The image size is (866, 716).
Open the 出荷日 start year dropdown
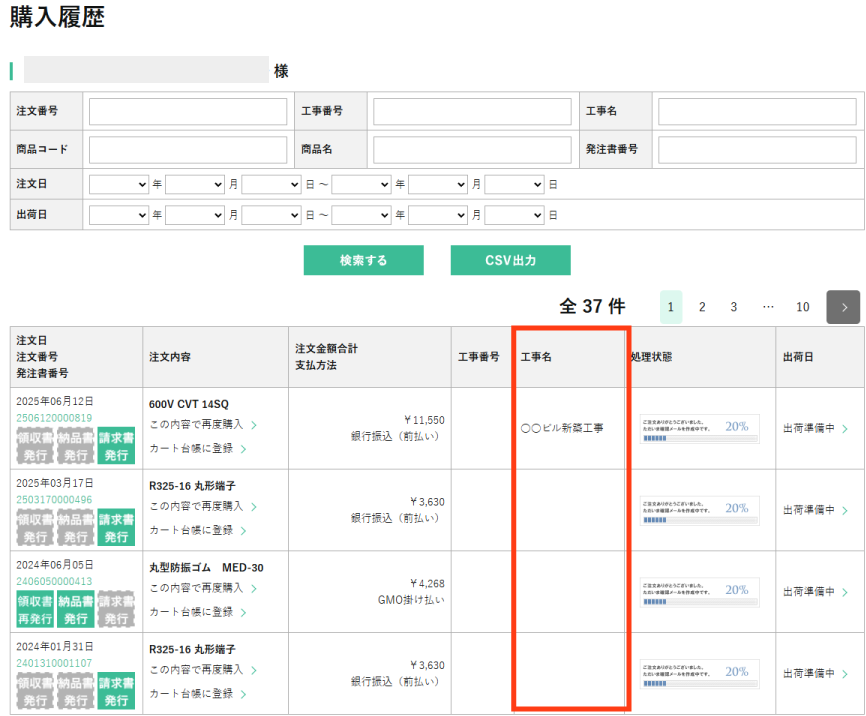(x=119, y=215)
